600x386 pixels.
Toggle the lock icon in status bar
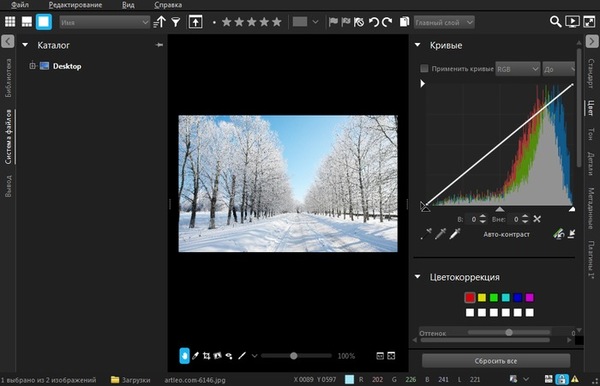coord(561,379)
